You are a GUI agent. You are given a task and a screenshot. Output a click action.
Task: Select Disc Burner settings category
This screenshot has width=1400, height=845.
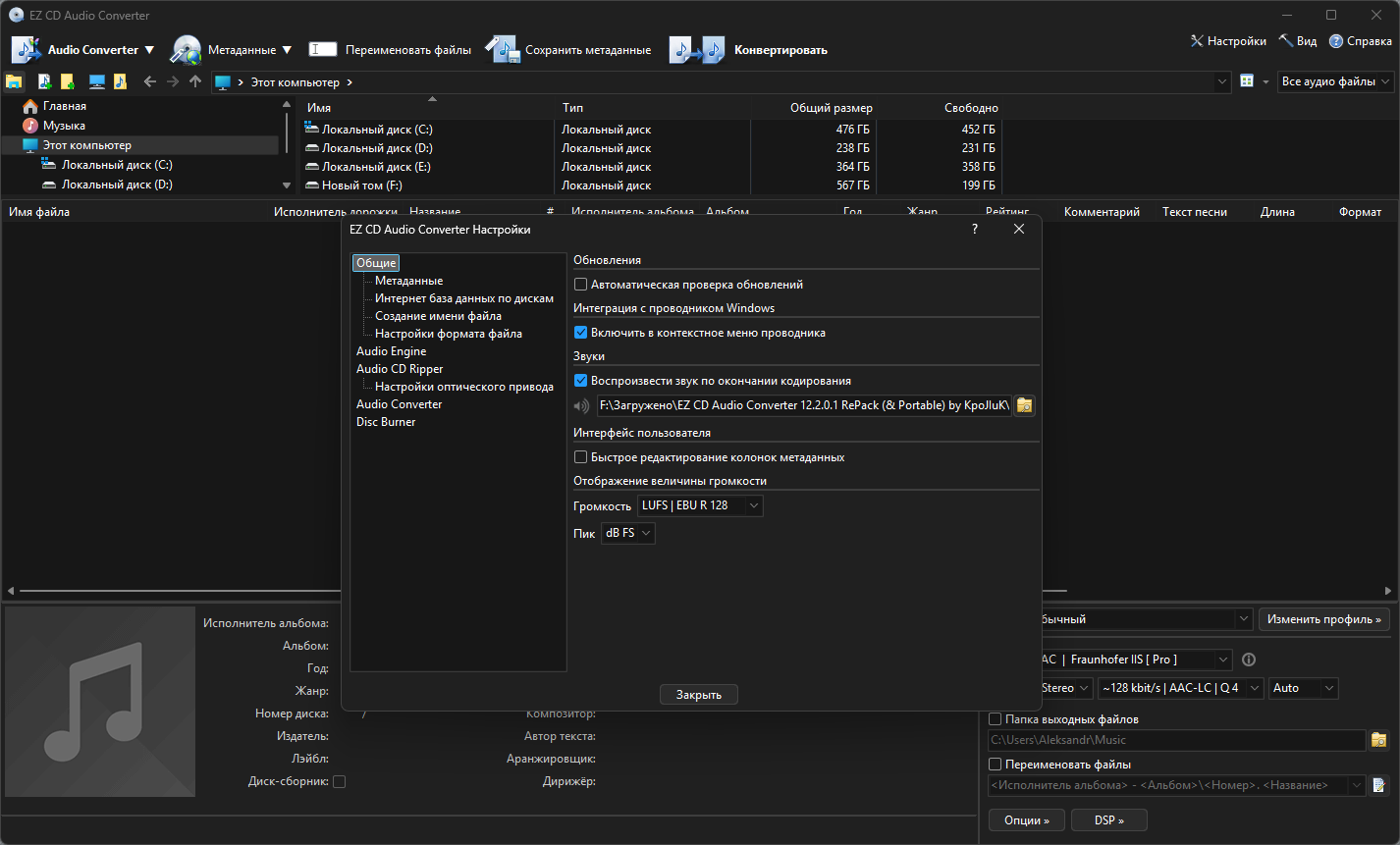click(x=386, y=422)
